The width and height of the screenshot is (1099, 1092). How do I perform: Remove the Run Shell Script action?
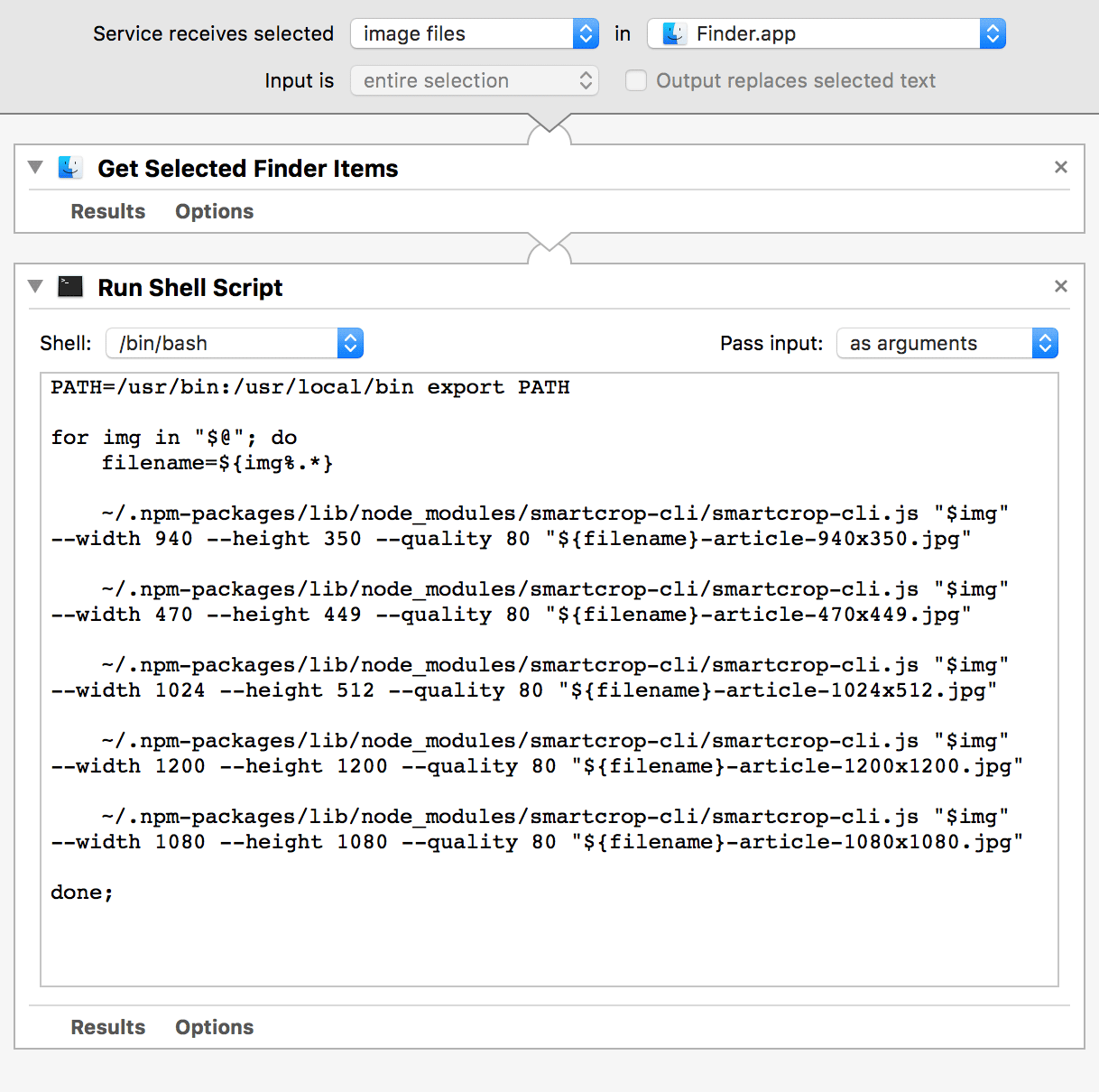(x=1061, y=286)
